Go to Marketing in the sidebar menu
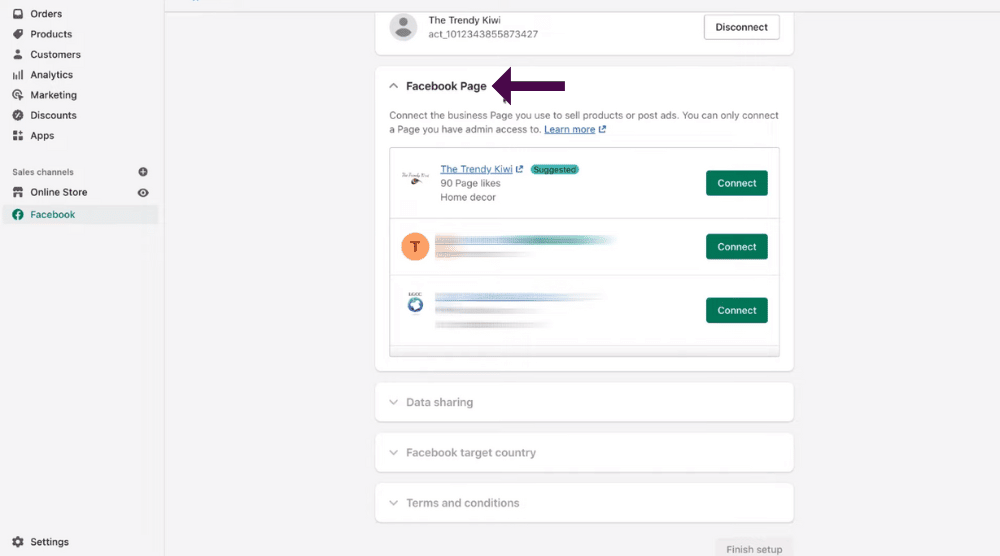This screenshot has height=556, width=1000. point(54,95)
